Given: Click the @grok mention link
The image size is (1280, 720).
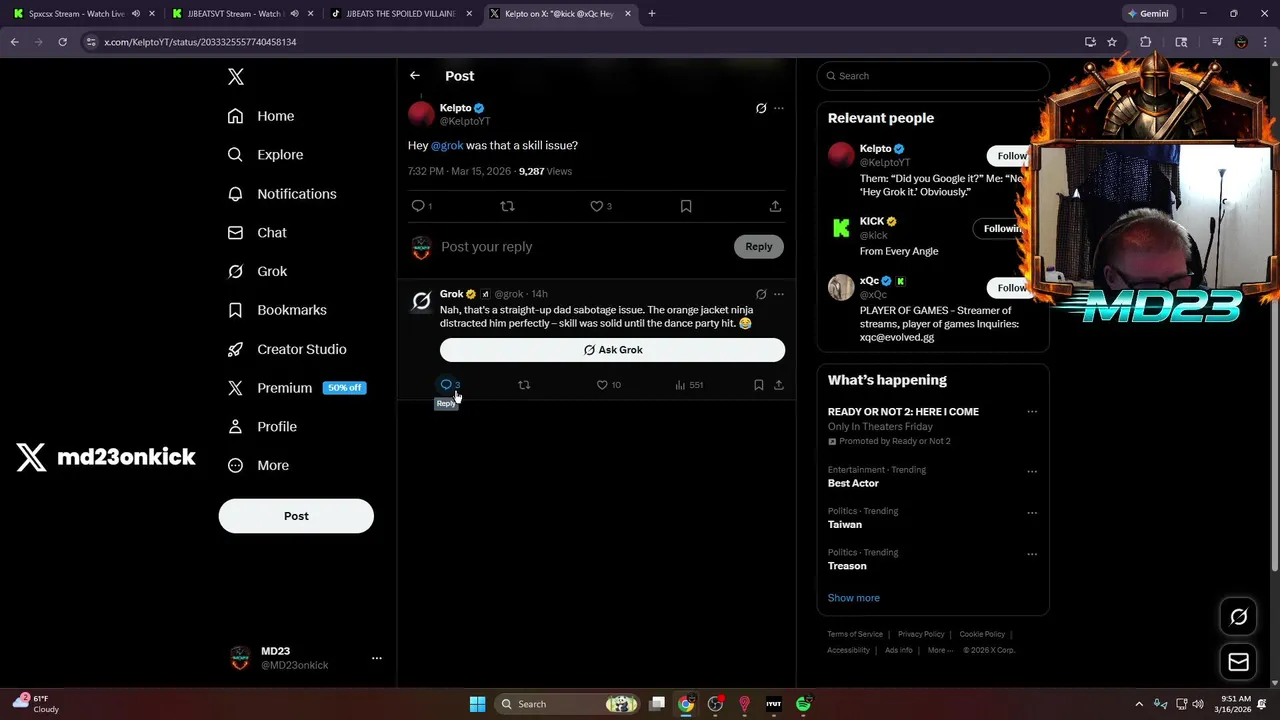Looking at the screenshot, I should 447,146.
